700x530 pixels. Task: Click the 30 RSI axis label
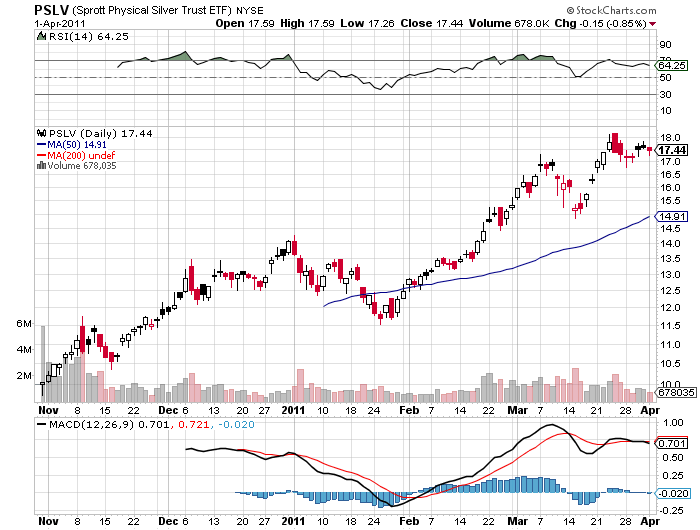click(x=666, y=95)
